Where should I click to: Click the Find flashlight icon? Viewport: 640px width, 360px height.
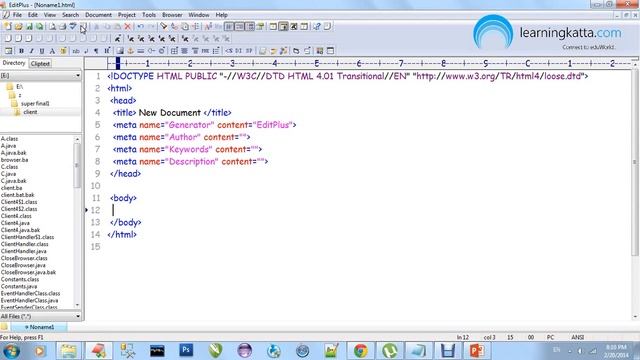pos(164,27)
